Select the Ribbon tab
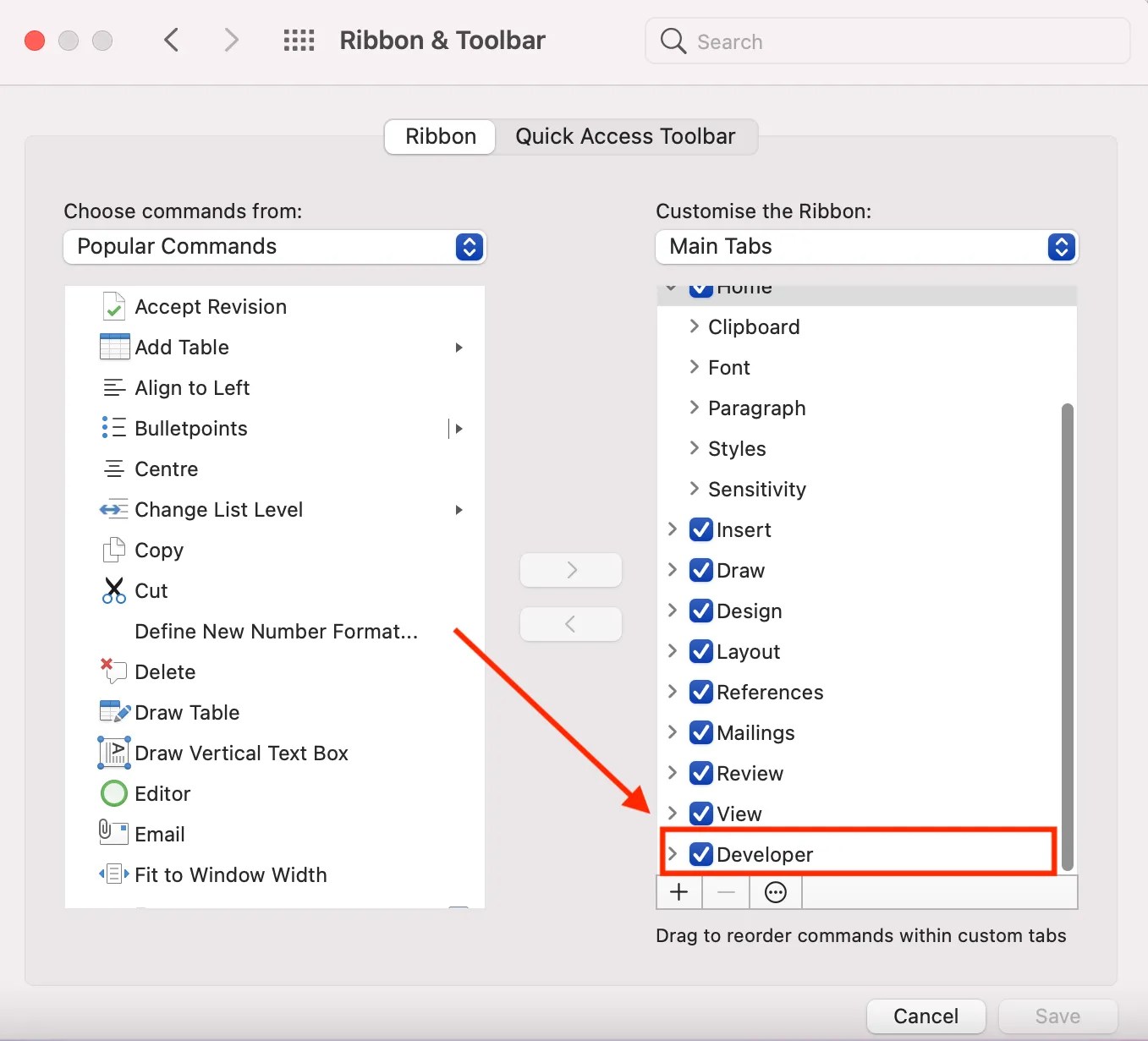Image resolution: width=1148 pixels, height=1041 pixels. point(439,136)
